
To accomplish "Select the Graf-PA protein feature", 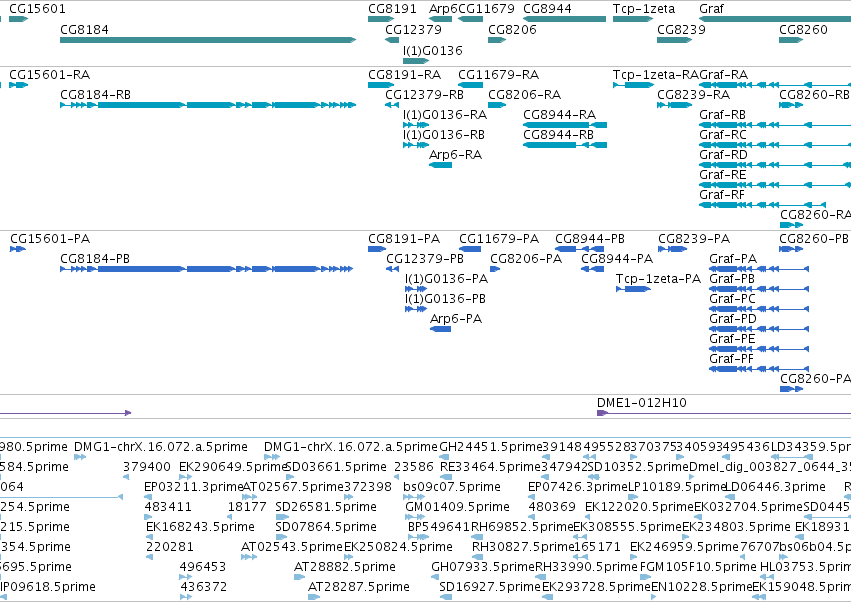I will point(759,269).
